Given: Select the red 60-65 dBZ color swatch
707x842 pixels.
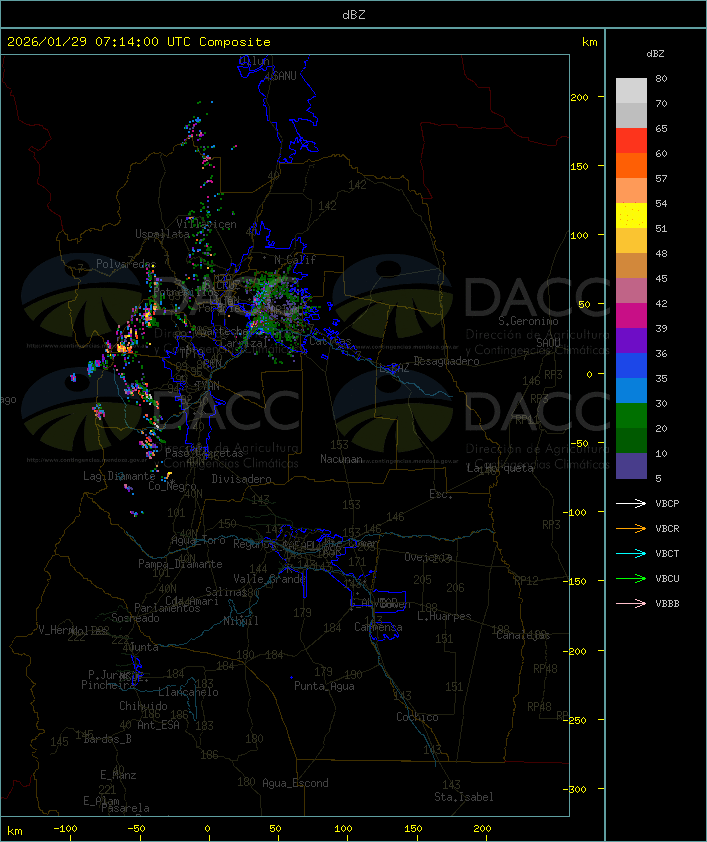Looking at the screenshot, I should 631,141.
